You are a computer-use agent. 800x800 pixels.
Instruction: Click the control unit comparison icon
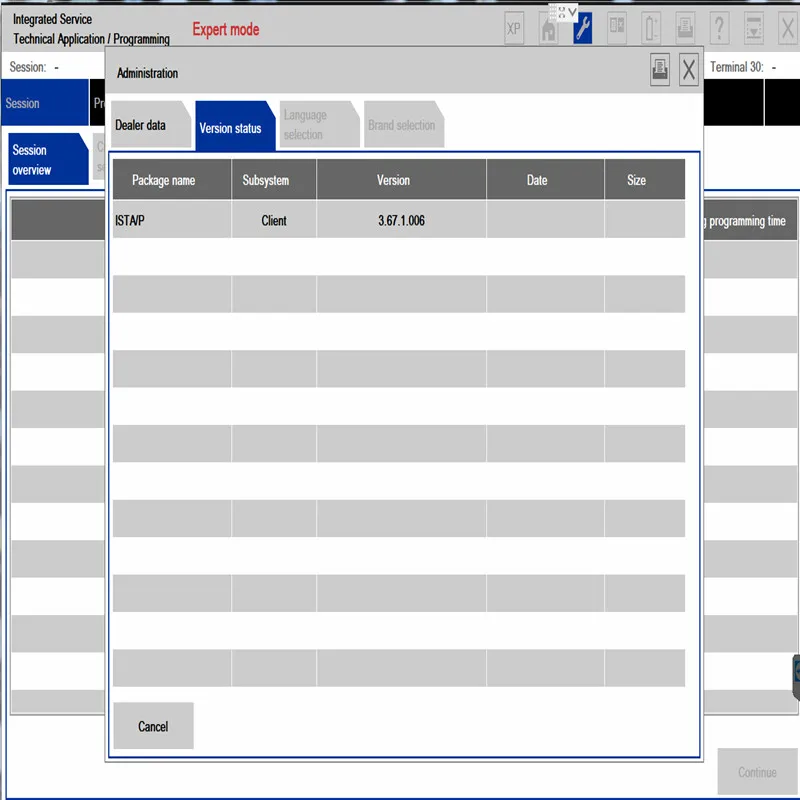617,29
